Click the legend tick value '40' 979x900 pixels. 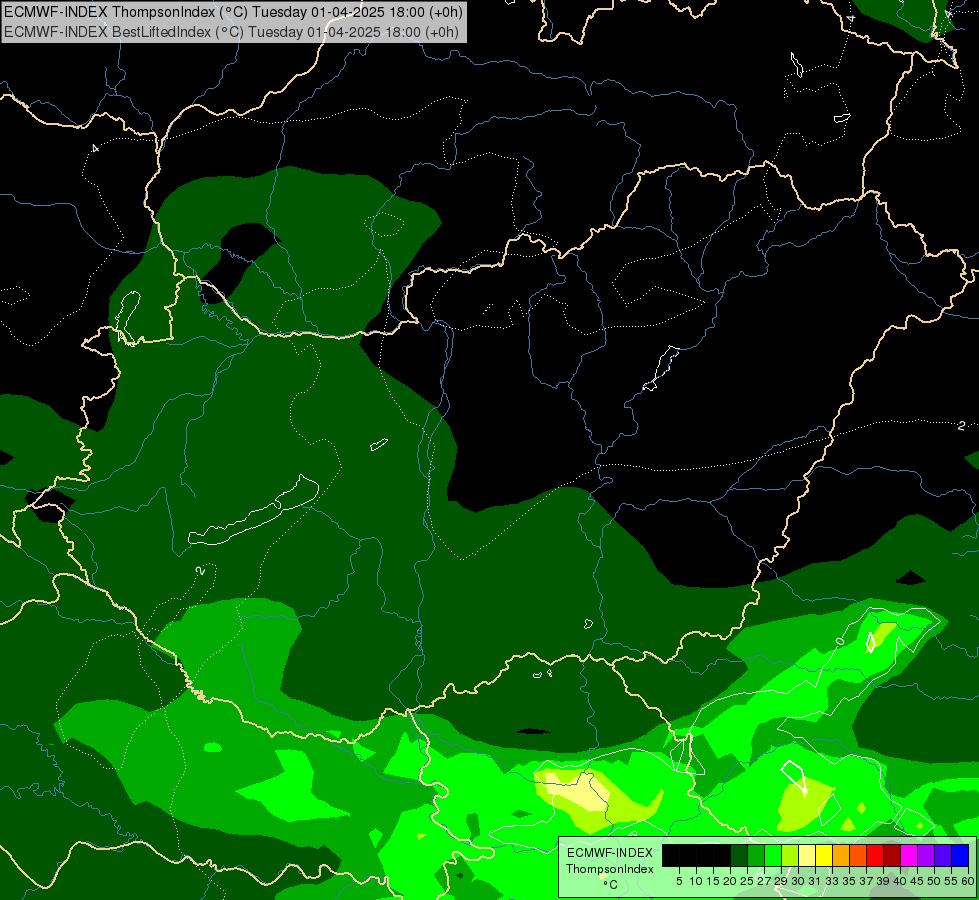pos(900,881)
